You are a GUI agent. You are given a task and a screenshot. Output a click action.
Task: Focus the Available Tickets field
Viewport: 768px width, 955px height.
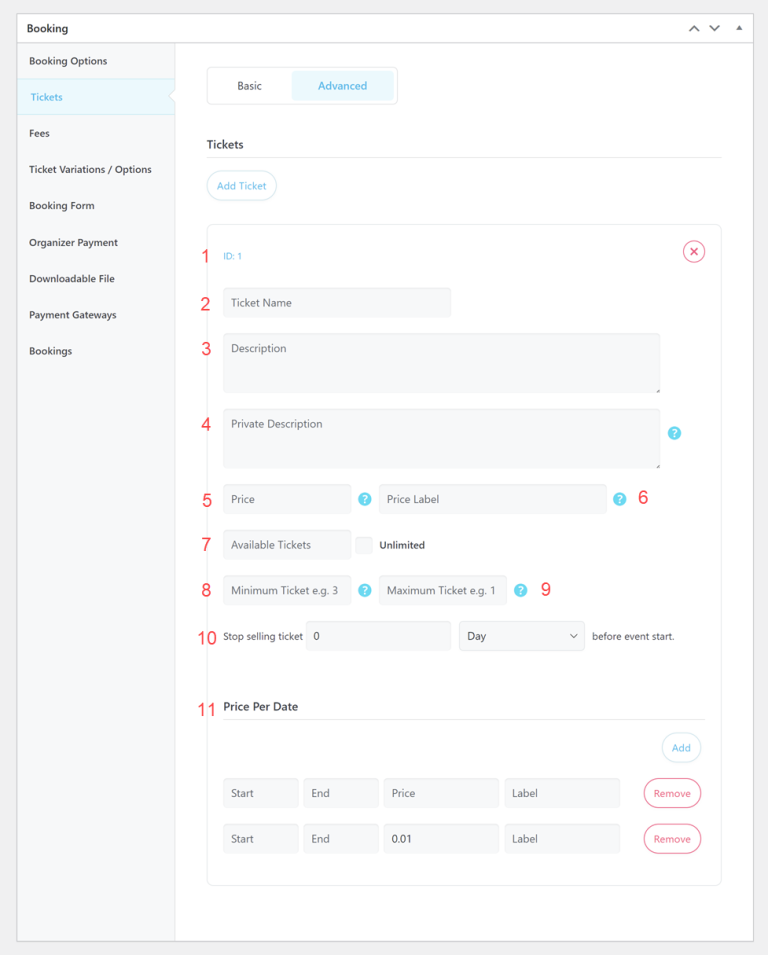point(287,544)
